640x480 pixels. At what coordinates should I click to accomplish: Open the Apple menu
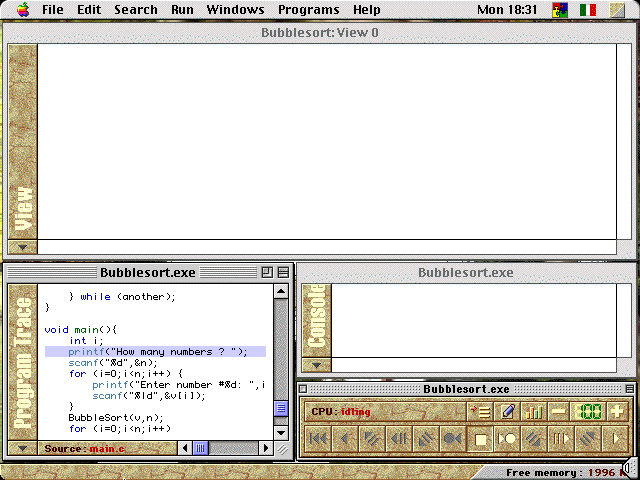22,10
